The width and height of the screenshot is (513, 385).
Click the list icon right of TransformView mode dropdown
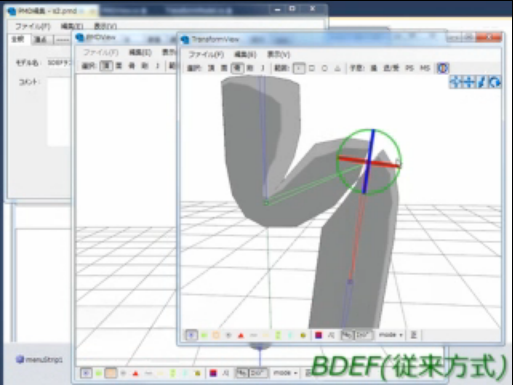[x=414, y=335]
